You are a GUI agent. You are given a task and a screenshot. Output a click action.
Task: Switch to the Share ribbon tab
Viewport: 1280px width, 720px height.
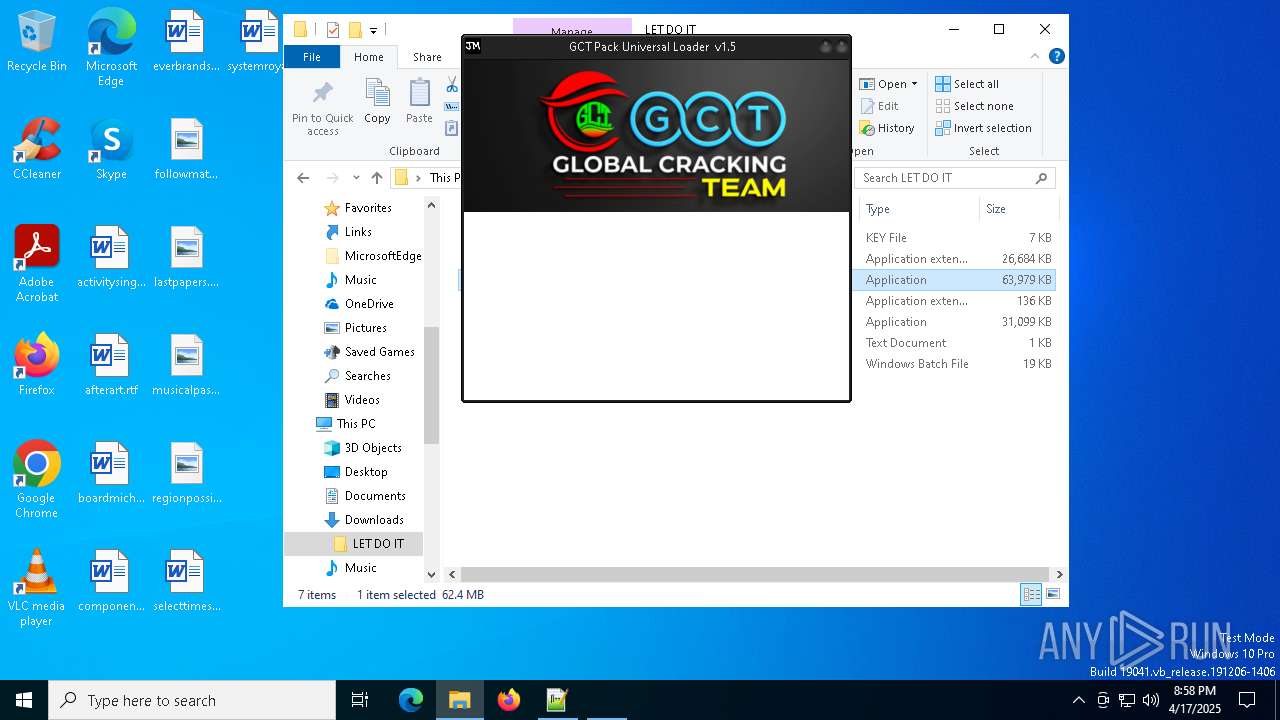coord(427,57)
